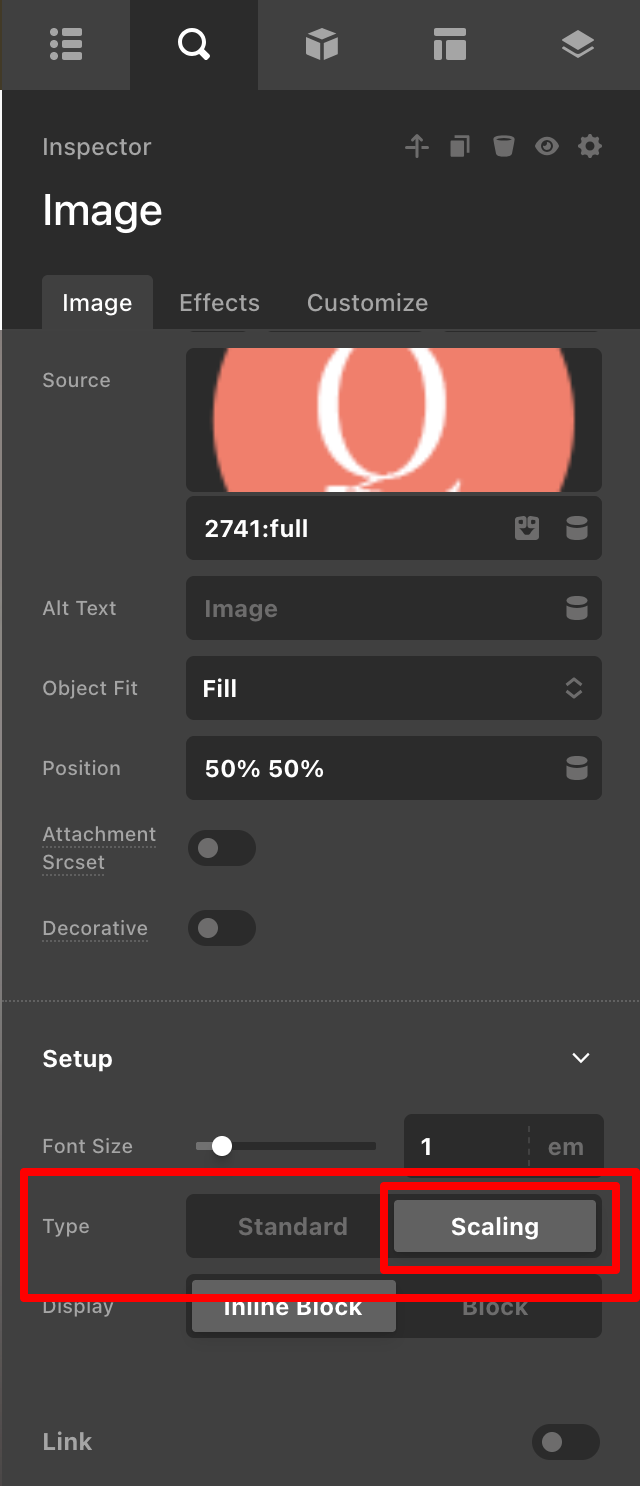Screen dimensions: 640x1486
Task: Click the go-to-parent icon in Inspector header
Action: pyautogui.click(x=416, y=147)
